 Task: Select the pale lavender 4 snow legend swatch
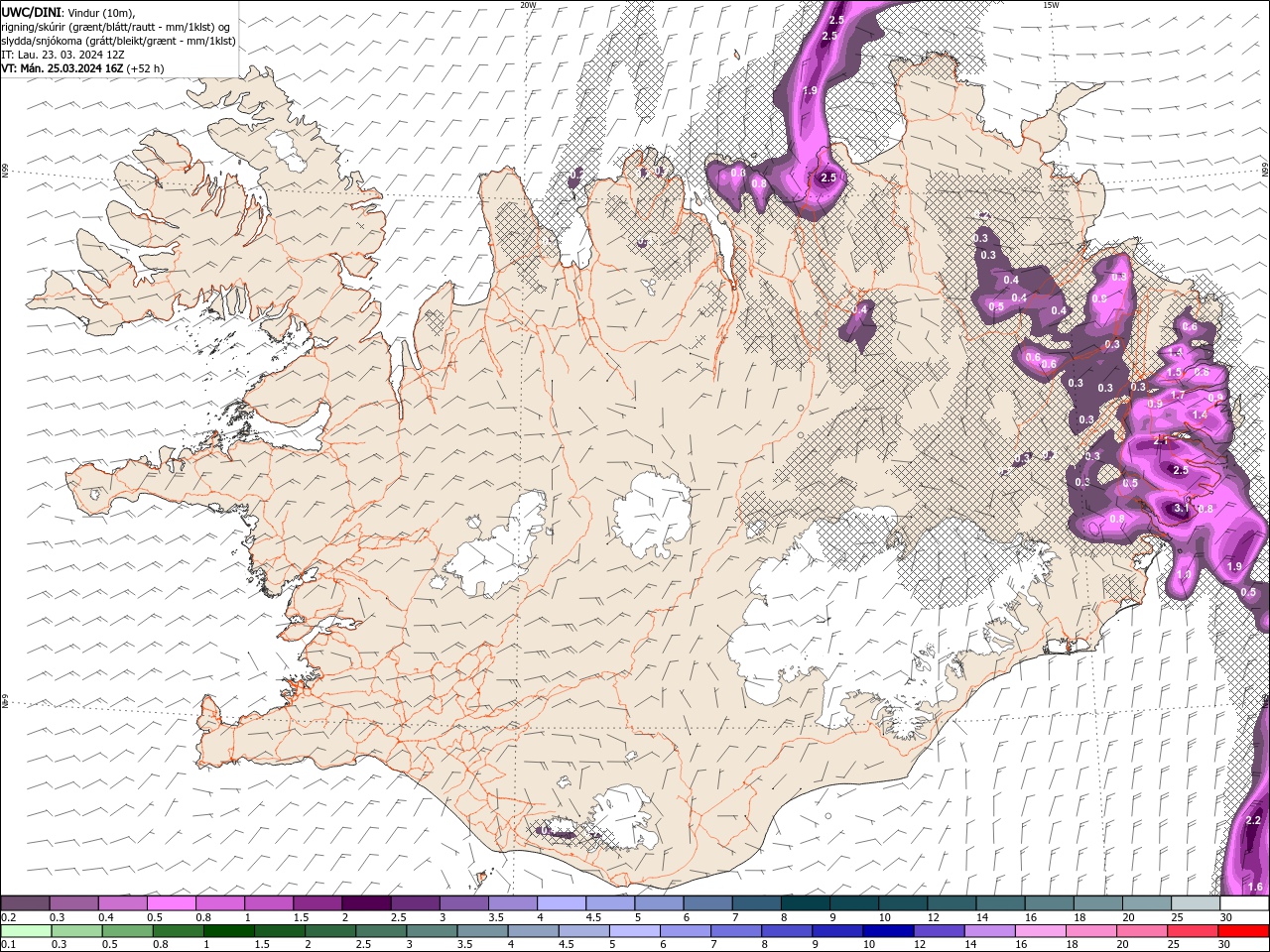562,903
